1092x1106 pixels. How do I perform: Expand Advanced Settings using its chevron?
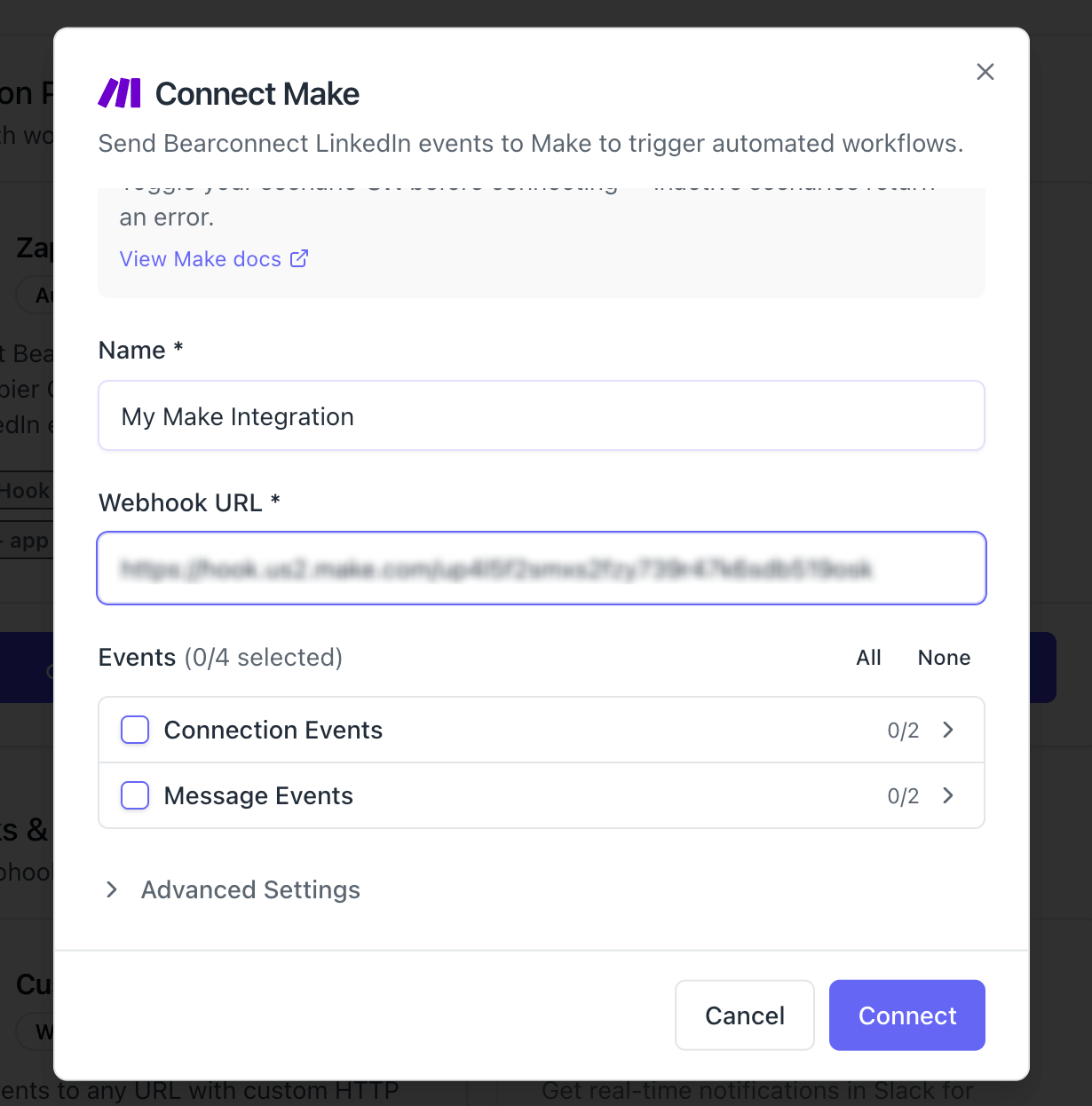click(112, 889)
